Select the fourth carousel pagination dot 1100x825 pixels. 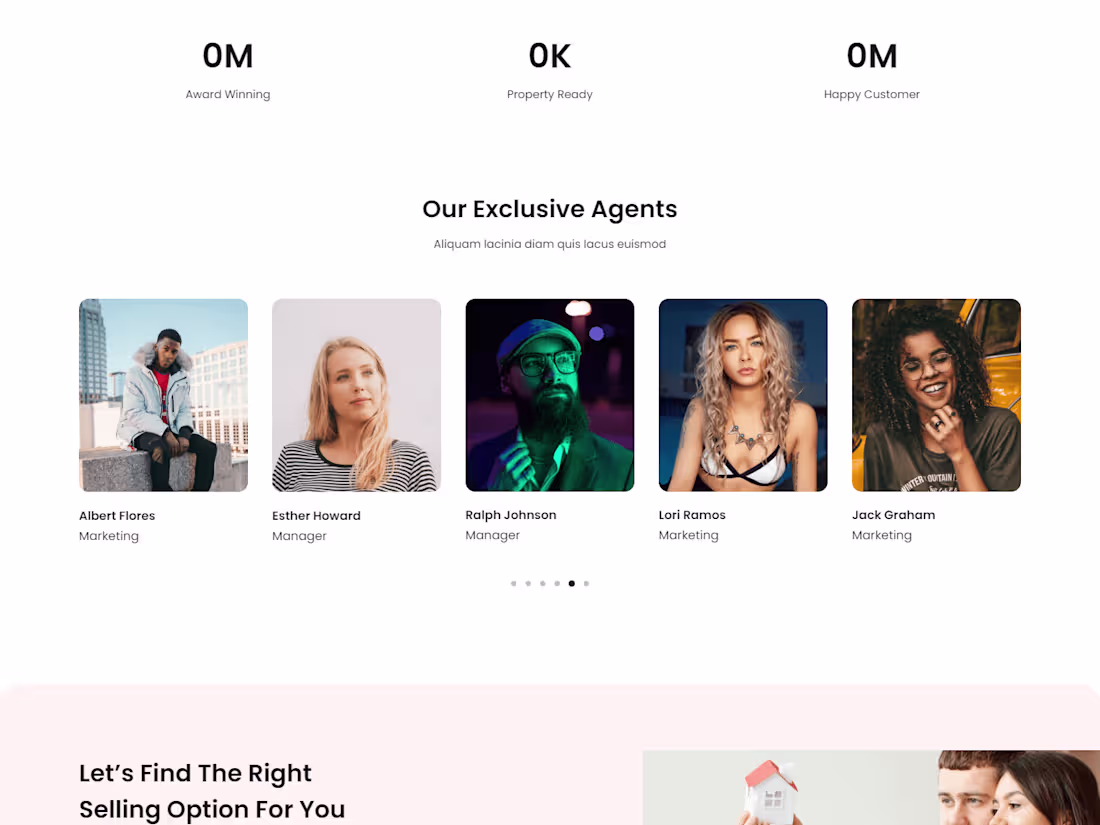pos(557,584)
